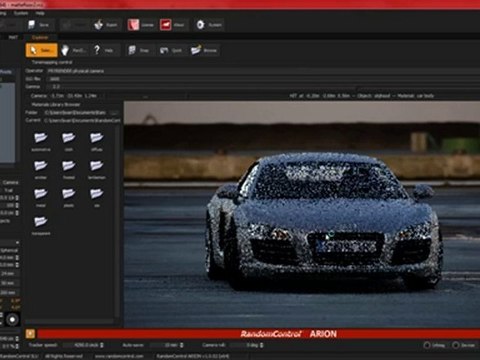Viewport: 480px width, 360px height.
Task: Open the automotive materials folder
Action: tap(41, 141)
